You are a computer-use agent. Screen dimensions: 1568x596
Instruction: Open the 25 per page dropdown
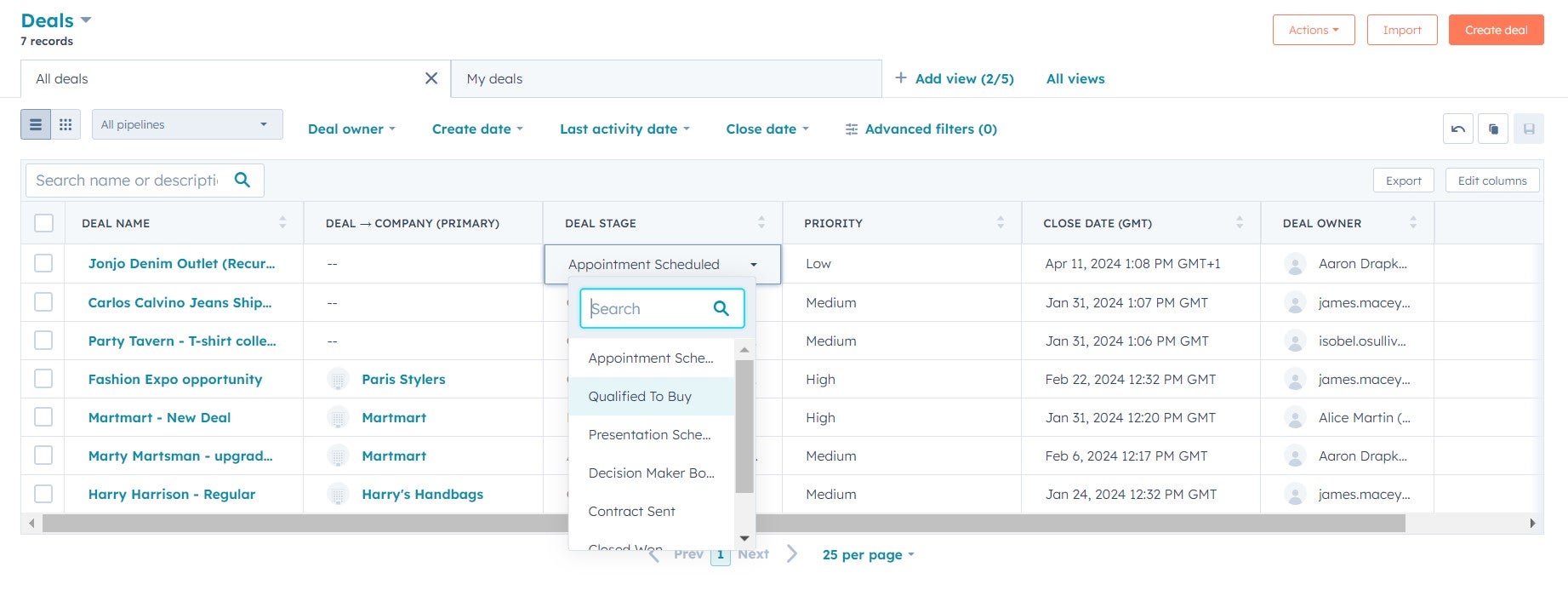[868, 554]
